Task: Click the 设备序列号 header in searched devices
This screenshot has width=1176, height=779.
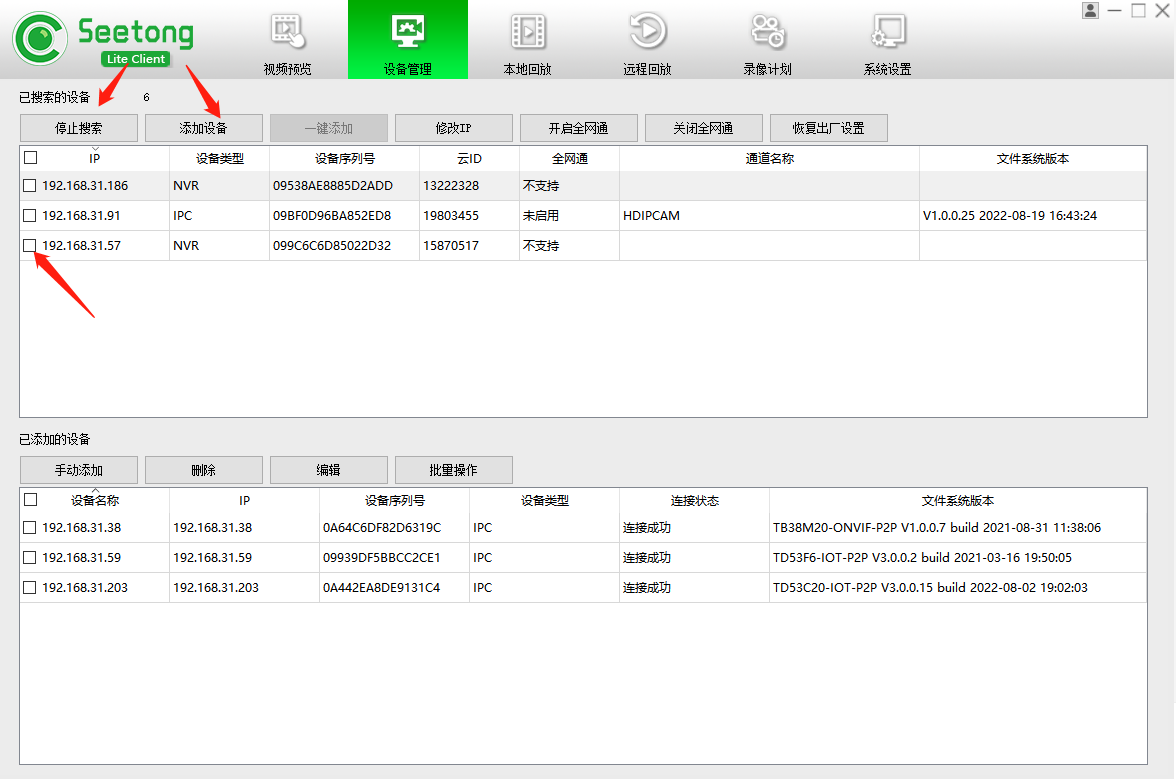Action: (x=344, y=158)
